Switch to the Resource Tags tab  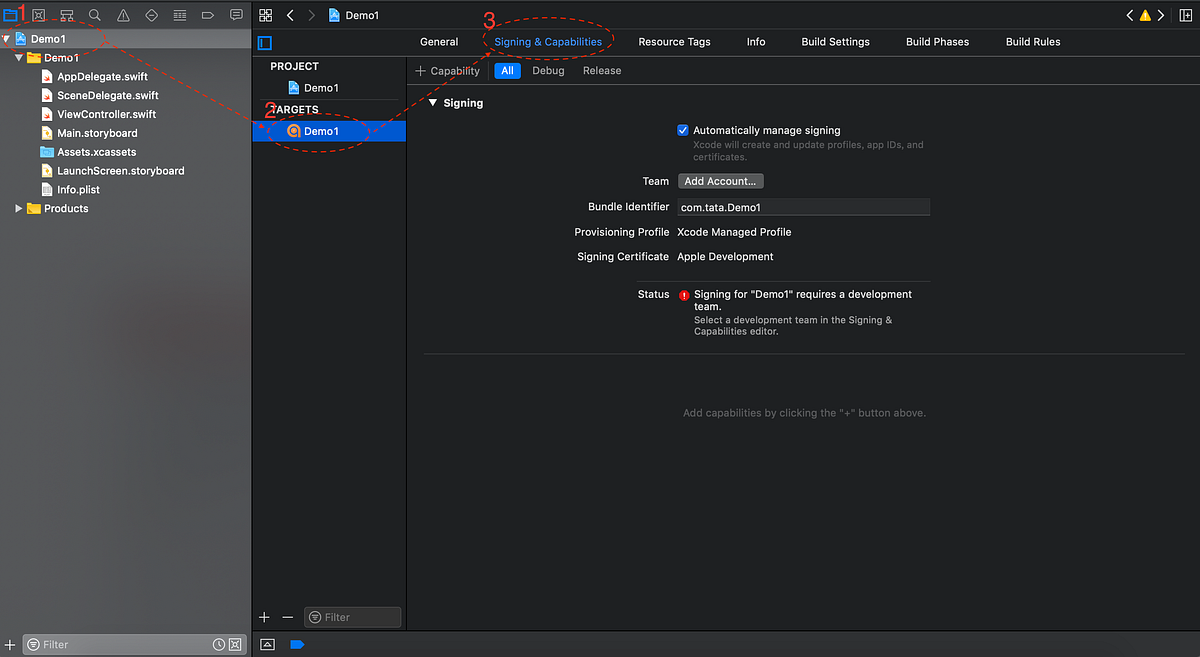[x=674, y=41]
